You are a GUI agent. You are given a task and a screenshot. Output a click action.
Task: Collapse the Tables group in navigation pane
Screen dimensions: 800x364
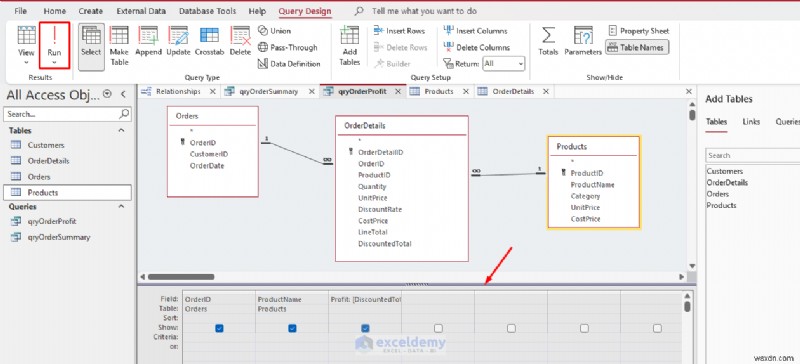pyautogui.click(x=121, y=131)
